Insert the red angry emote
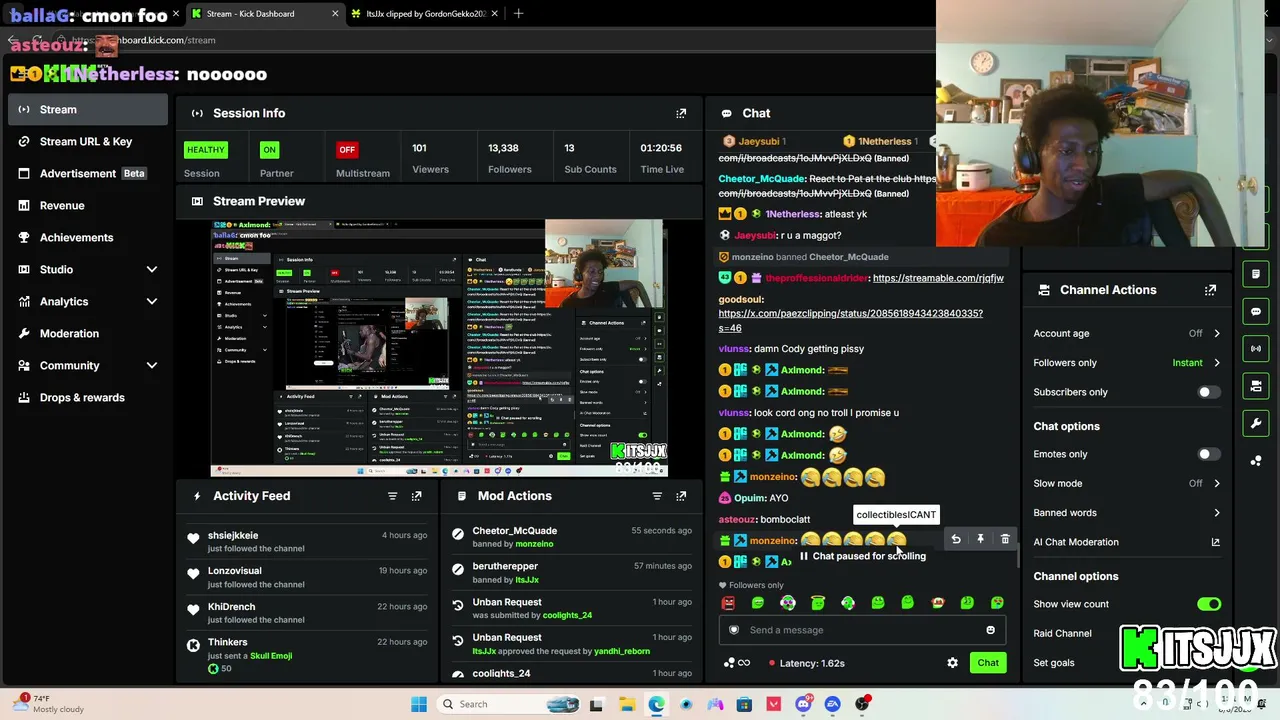 click(x=728, y=603)
